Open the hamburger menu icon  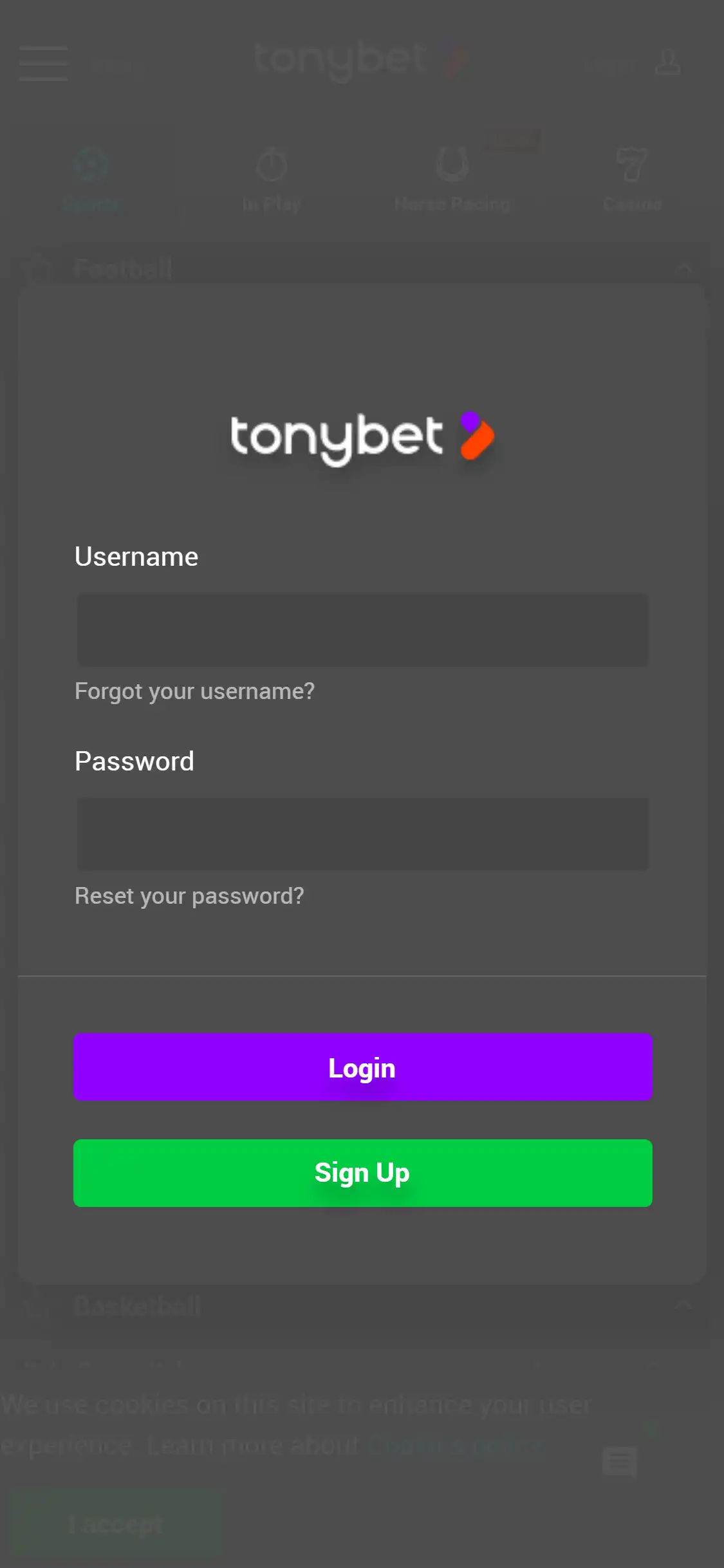pyautogui.click(x=43, y=63)
